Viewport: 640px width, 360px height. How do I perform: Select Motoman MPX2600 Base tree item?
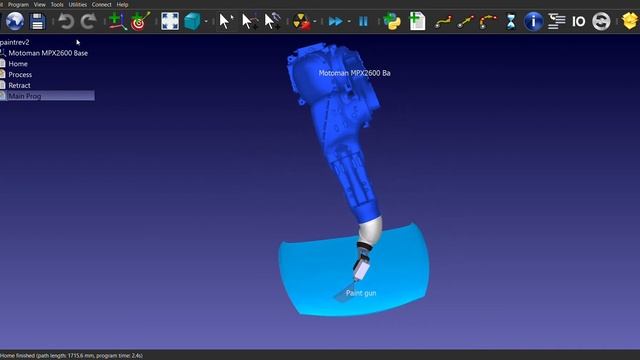[x=48, y=53]
